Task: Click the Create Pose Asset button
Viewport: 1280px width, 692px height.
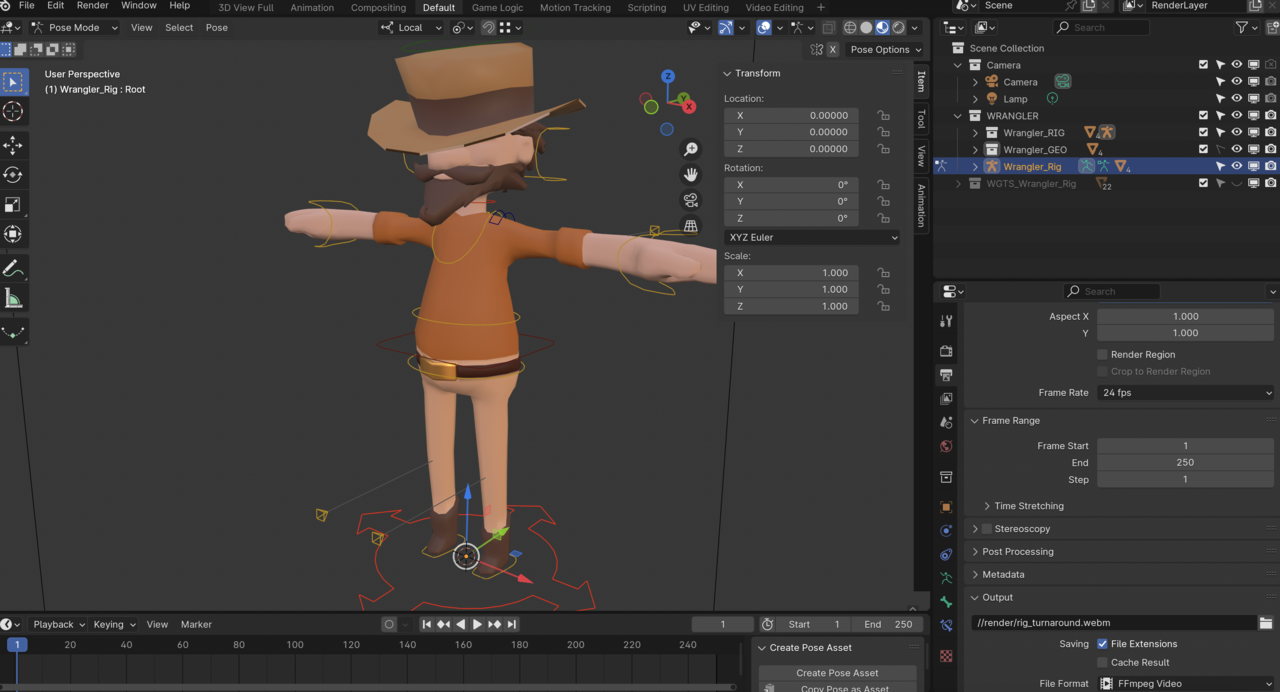Action: [837, 673]
